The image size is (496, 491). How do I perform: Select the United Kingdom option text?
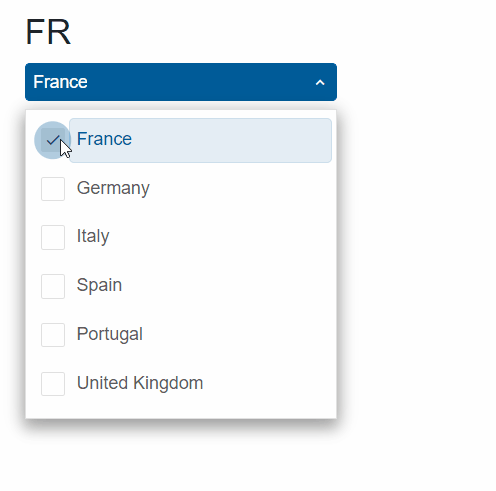[140, 383]
